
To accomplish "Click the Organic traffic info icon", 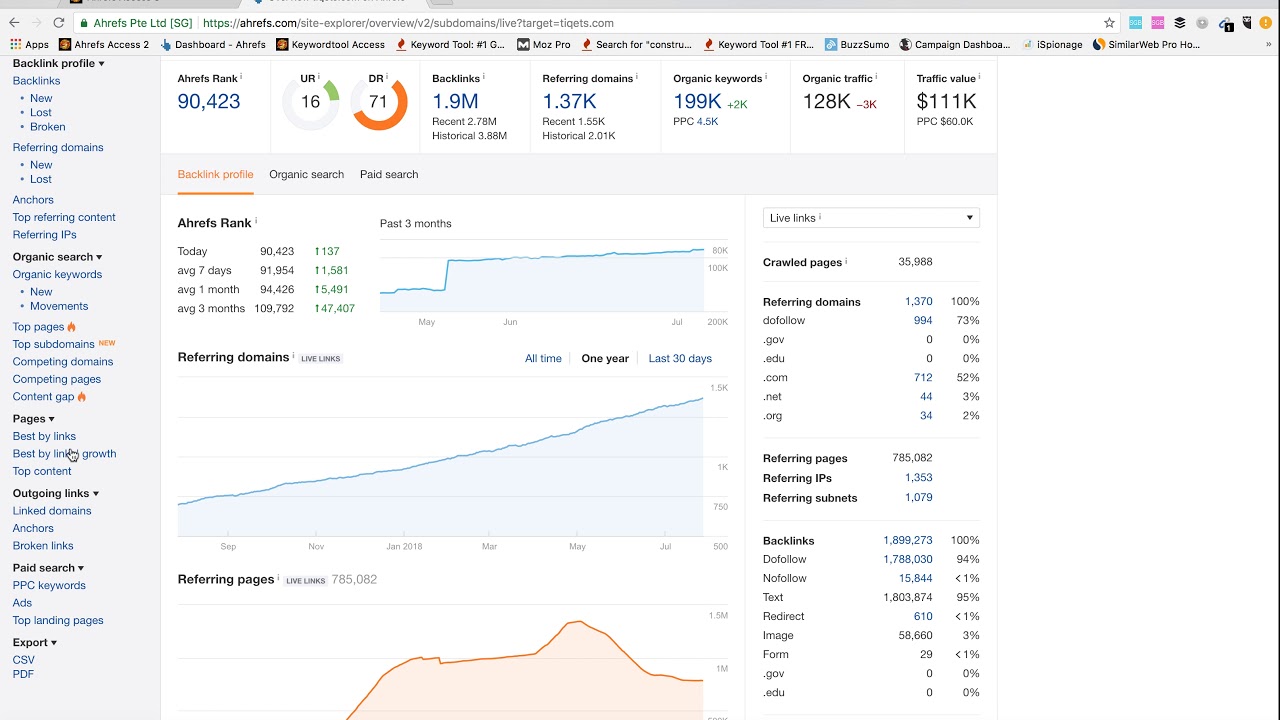I will click(x=877, y=76).
